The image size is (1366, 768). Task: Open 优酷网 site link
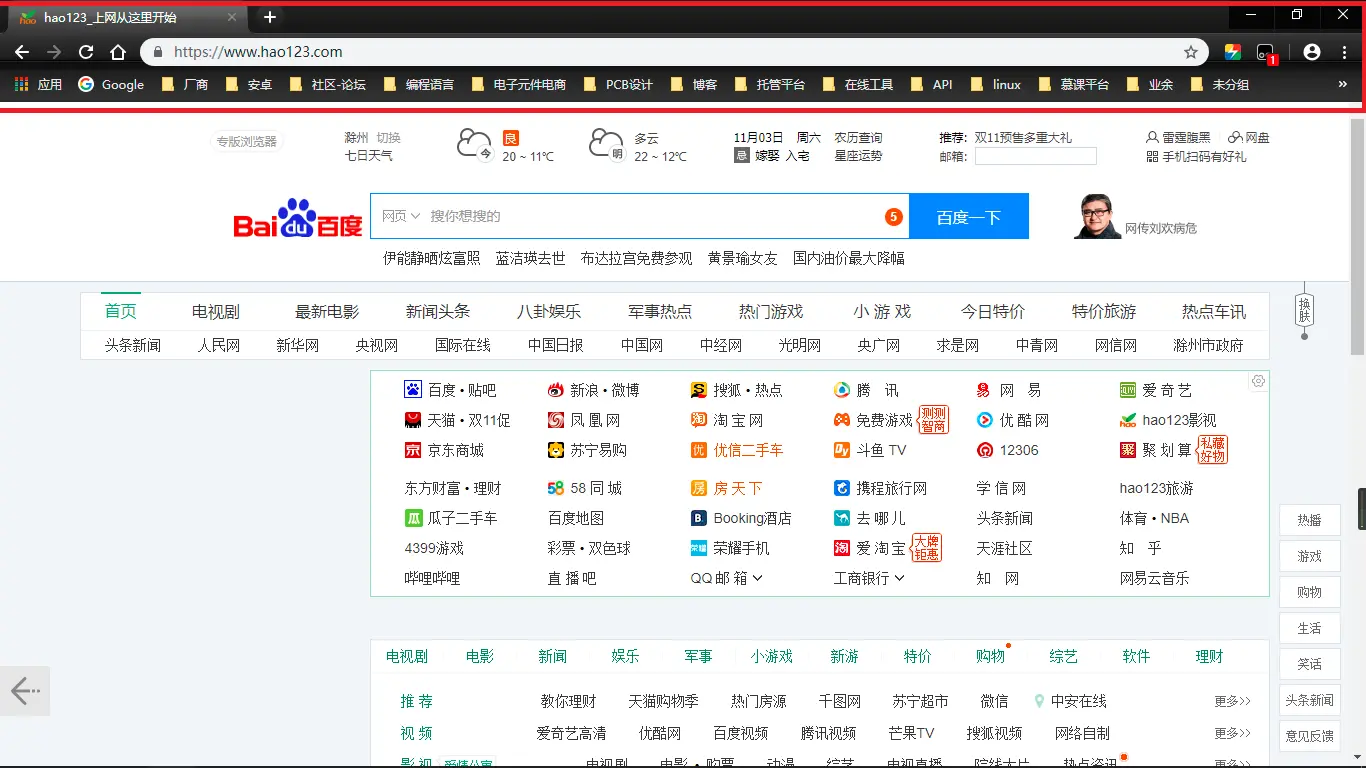point(1013,420)
